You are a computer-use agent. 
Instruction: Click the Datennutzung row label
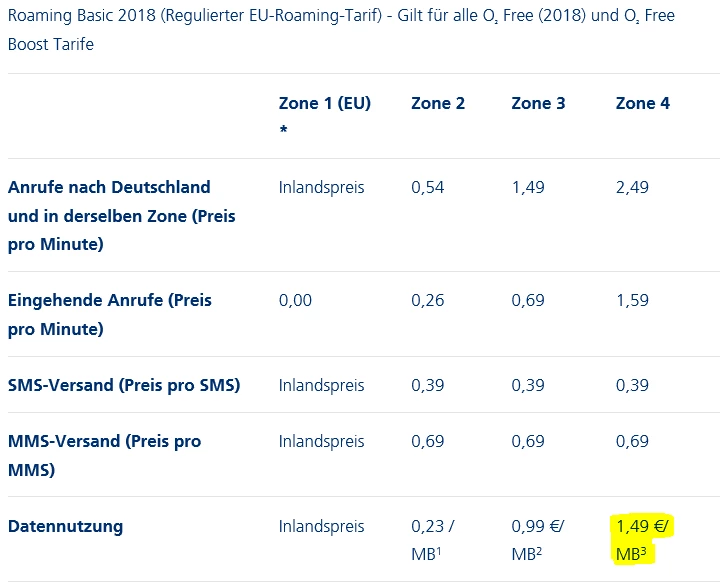coord(65,526)
